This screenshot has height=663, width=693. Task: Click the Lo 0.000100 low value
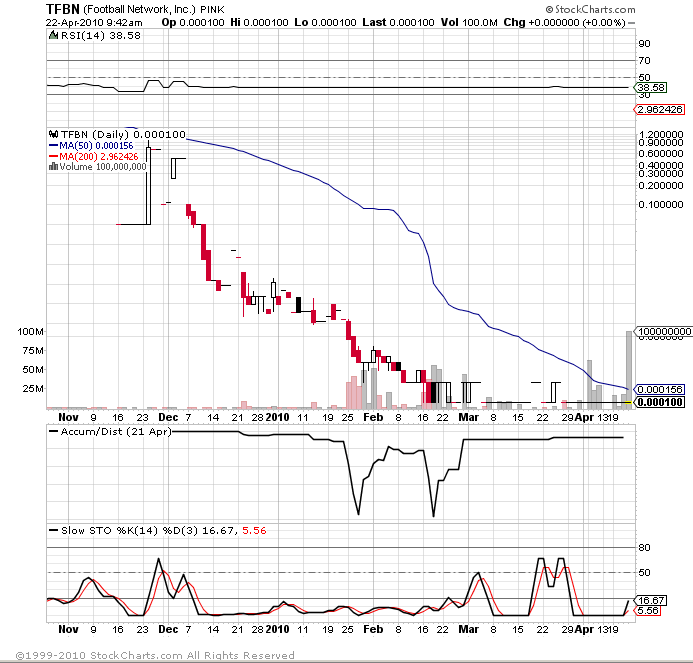point(325,22)
